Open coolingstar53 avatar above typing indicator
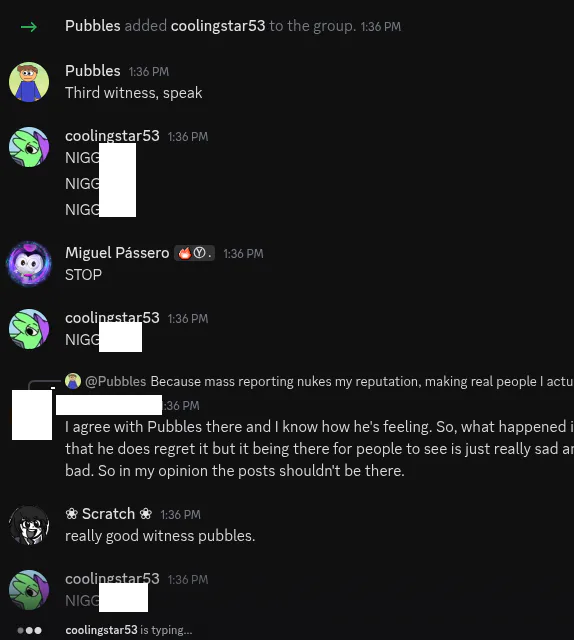Screen dimensions: 574x640 pyautogui.click(x=29, y=590)
